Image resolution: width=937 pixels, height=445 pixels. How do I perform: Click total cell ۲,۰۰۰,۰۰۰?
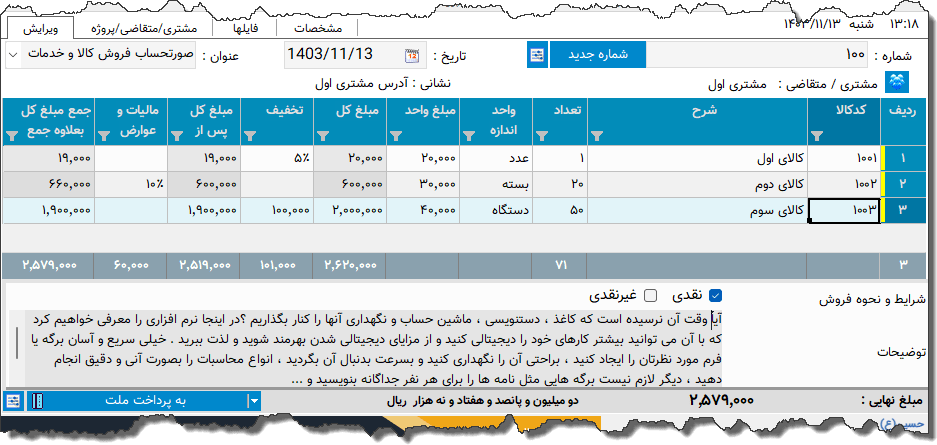click(350, 210)
